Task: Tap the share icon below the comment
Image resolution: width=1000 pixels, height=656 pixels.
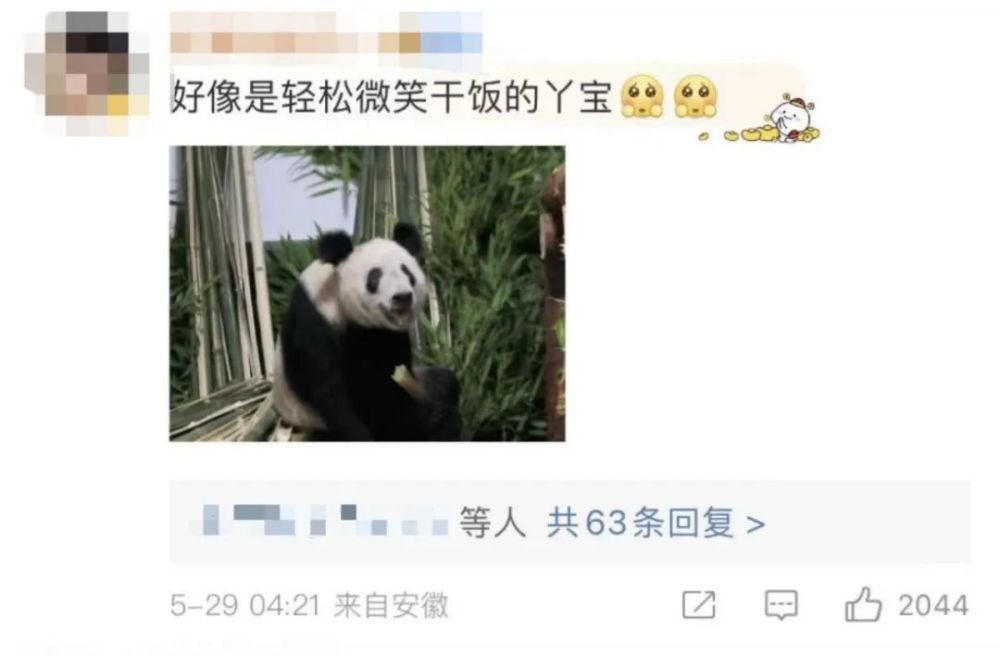Action: click(698, 604)
